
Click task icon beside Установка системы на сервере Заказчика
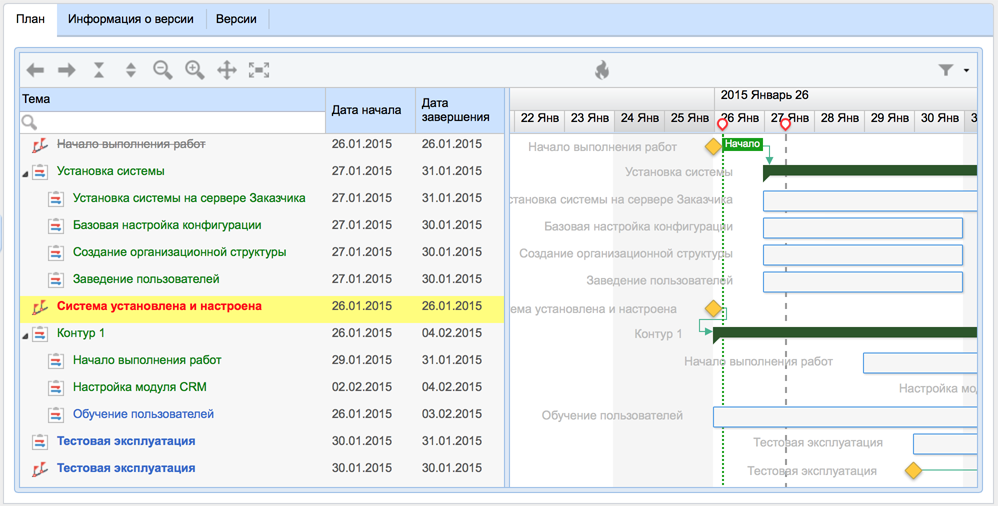click(56, 199)
